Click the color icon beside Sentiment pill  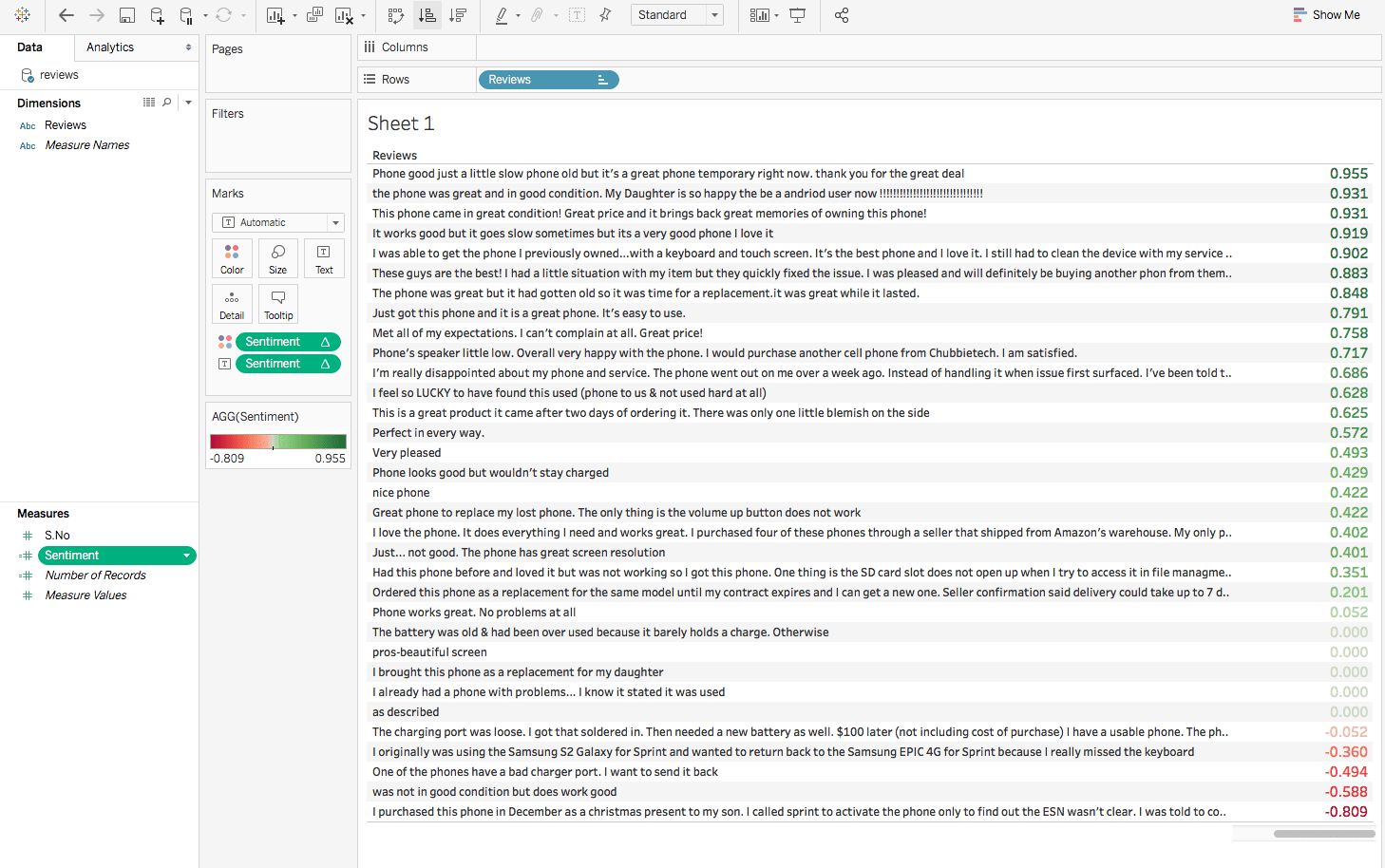225,342
